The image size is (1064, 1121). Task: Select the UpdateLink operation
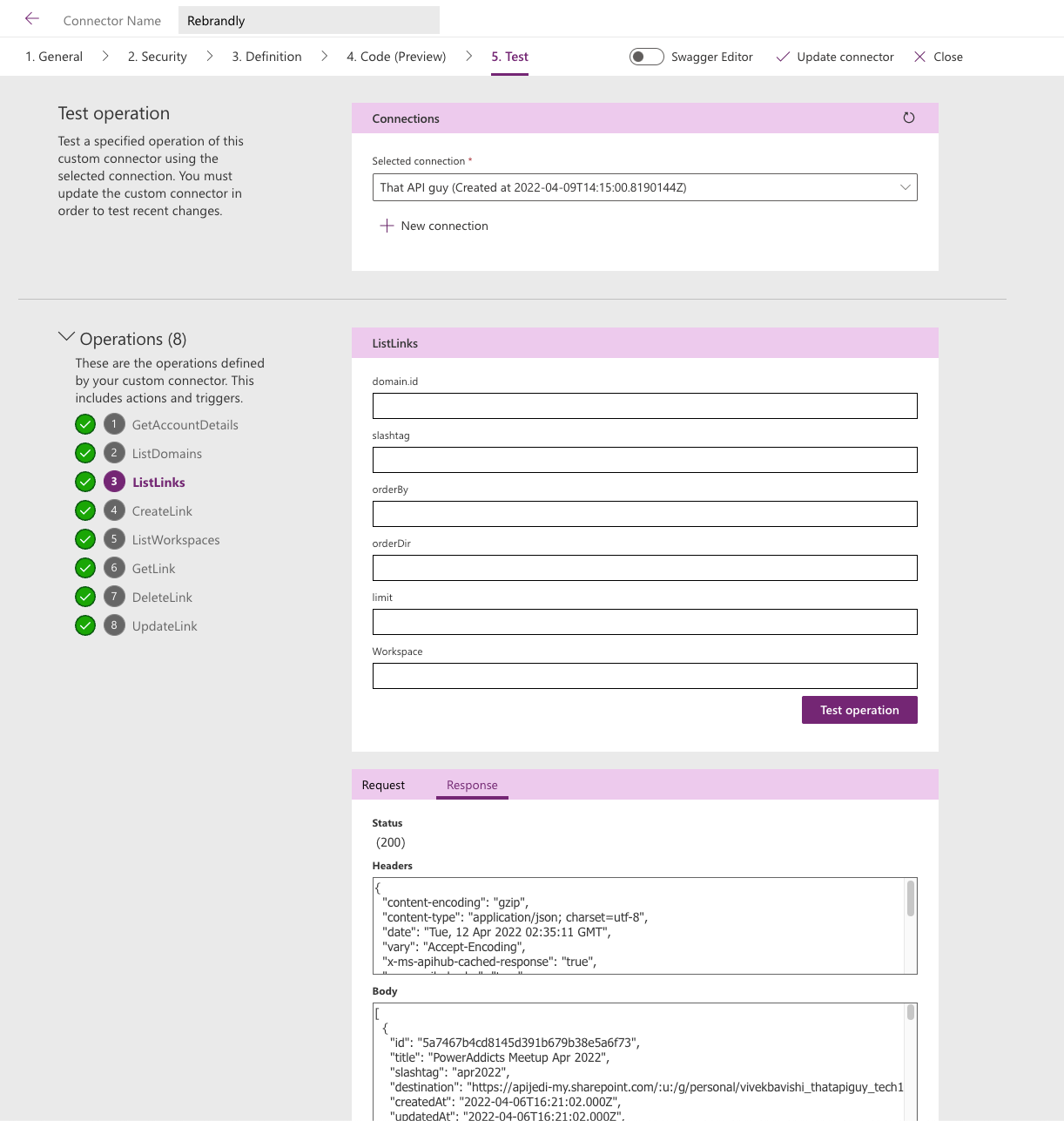(165, 626)
